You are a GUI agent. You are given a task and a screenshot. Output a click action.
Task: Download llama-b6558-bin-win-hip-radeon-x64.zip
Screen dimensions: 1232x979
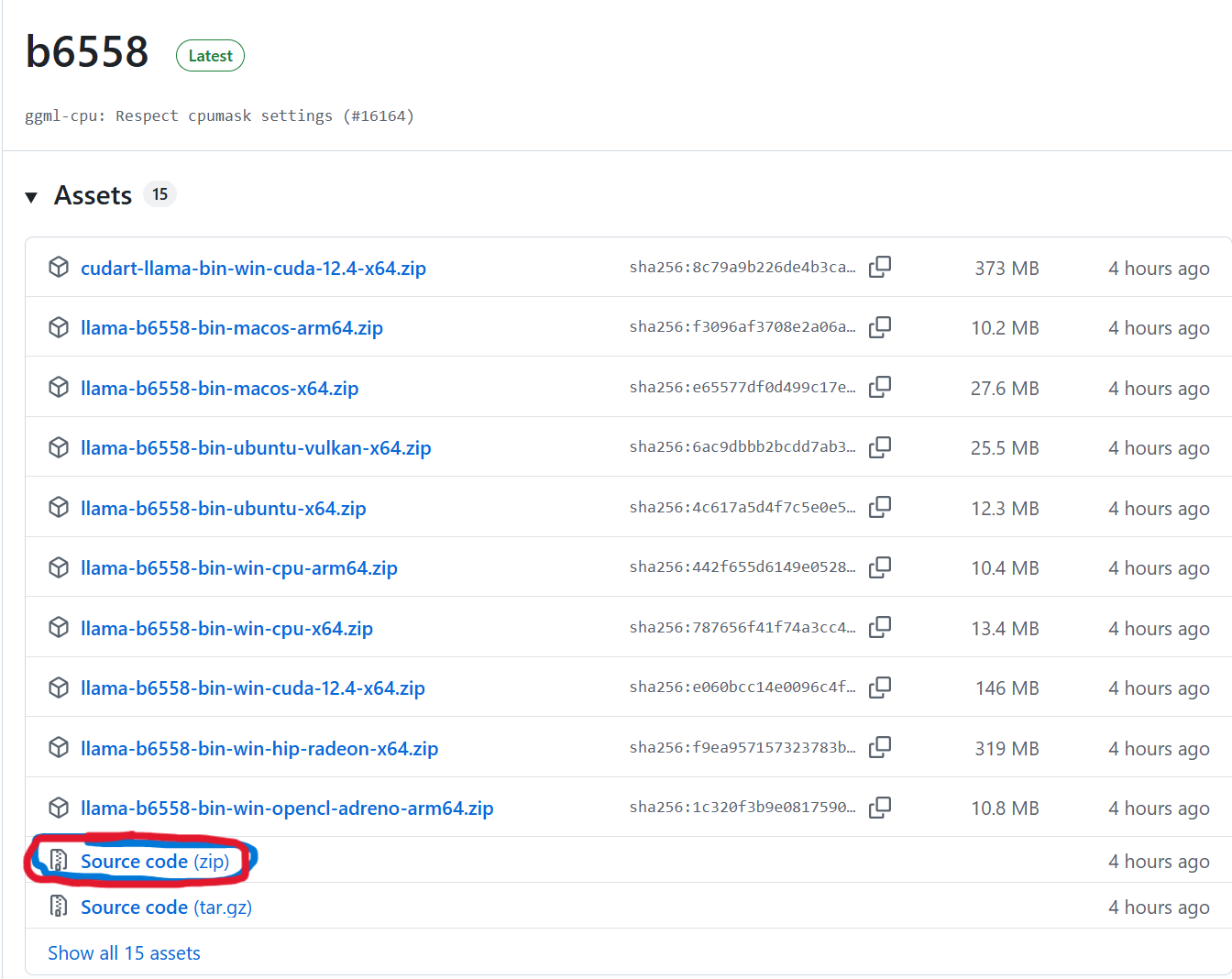point(259,749)
